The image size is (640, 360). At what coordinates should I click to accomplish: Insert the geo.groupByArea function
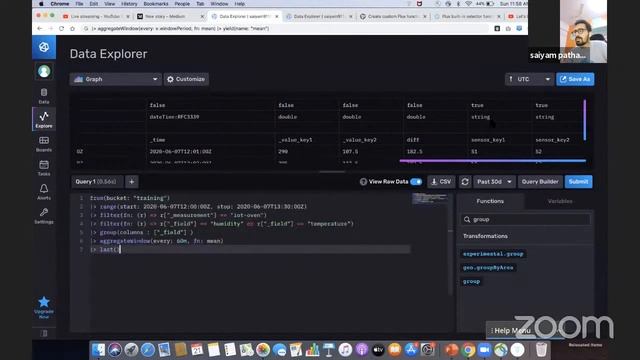(488, 268)
